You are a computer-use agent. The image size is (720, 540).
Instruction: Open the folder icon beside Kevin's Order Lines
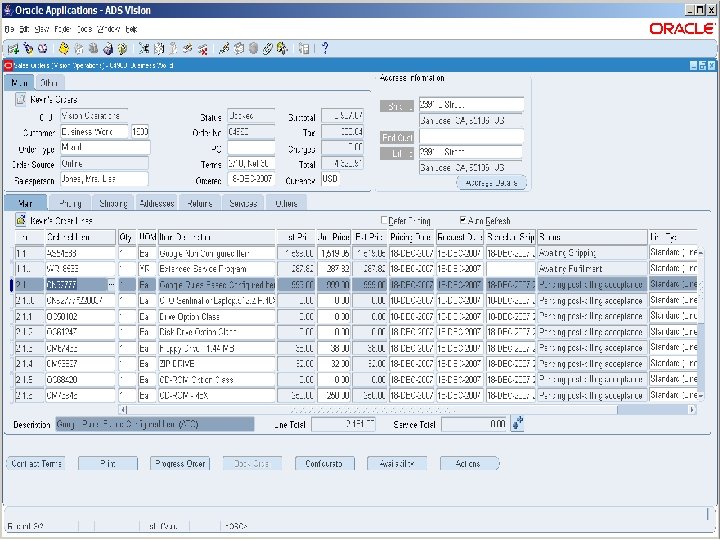(x=20, y=220)
